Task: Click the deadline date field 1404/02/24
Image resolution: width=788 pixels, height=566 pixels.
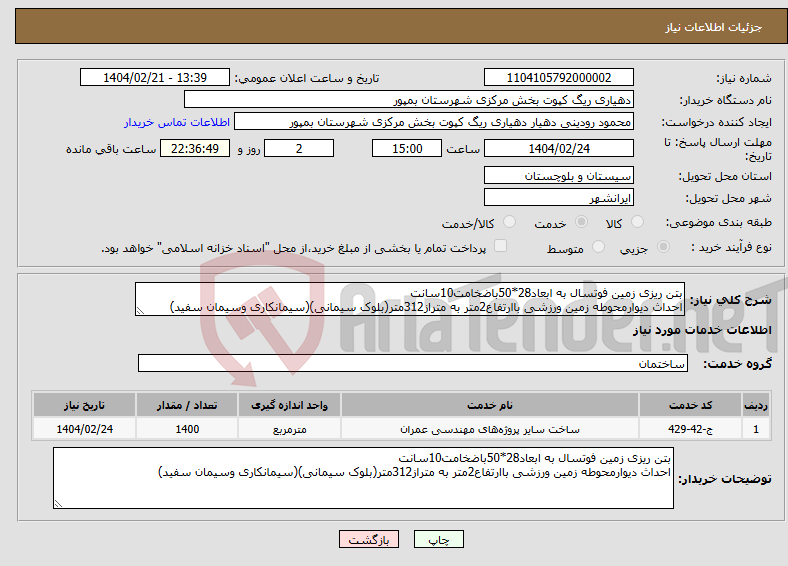Action: (559, 148)
